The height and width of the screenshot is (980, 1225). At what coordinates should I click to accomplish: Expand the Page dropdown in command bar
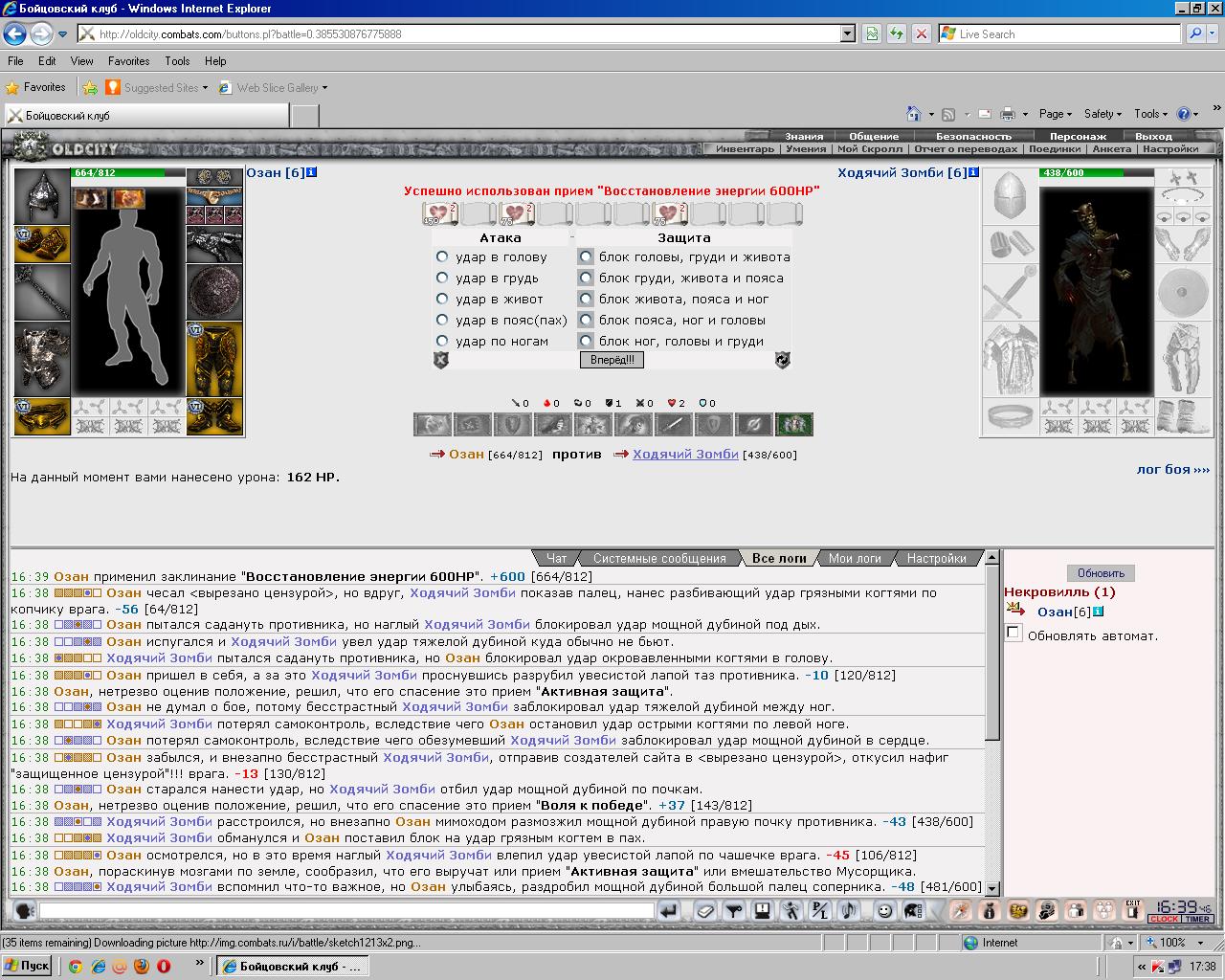point(1055,114)
